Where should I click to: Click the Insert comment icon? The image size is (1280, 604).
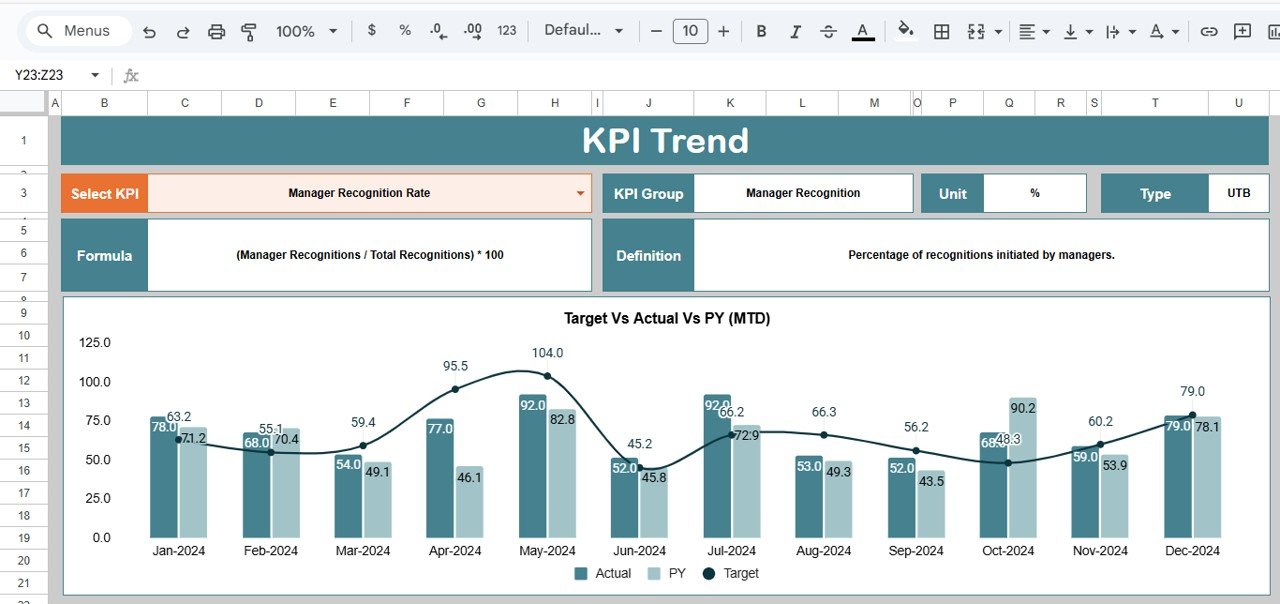point(1242,32)
